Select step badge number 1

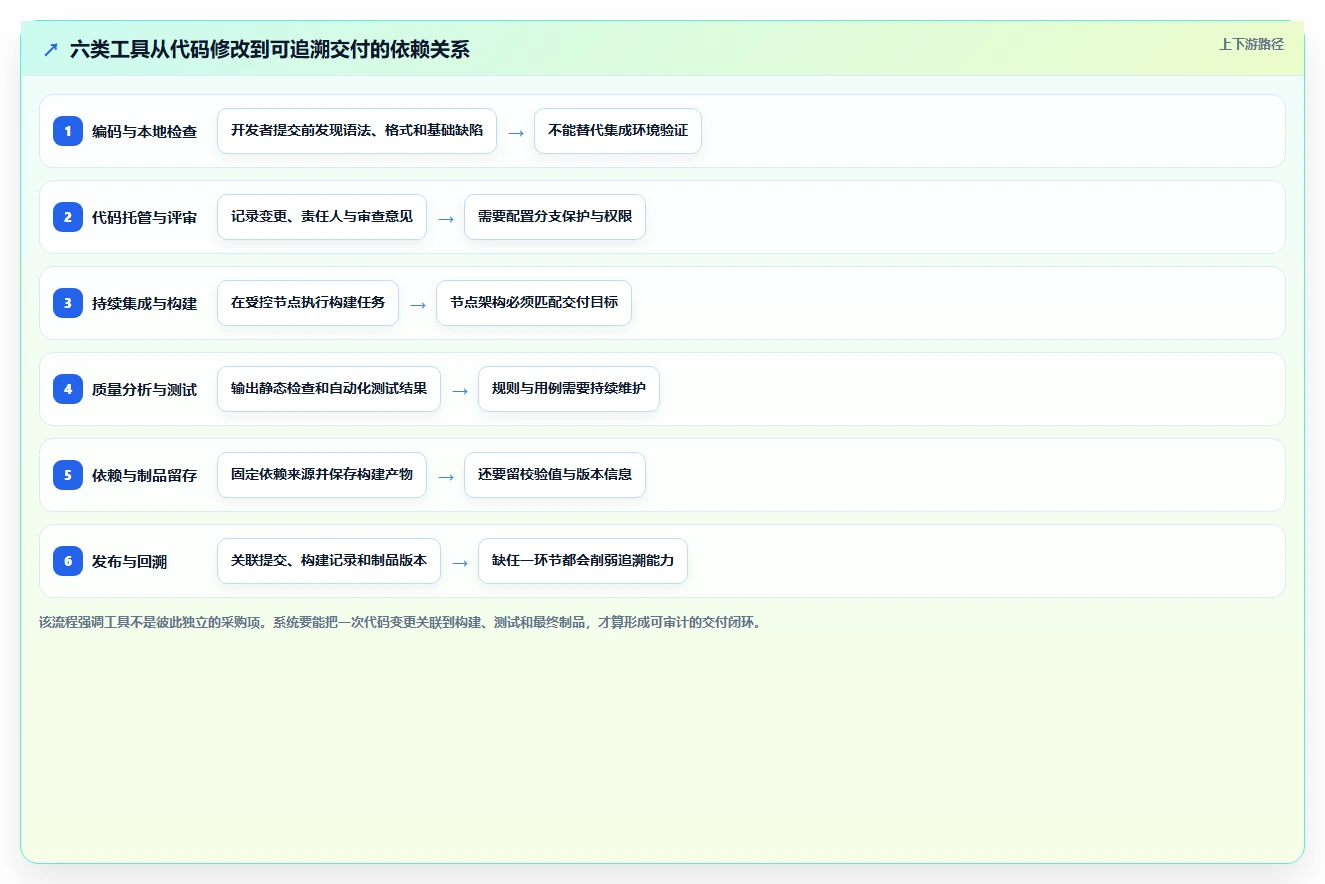point(68,131)
